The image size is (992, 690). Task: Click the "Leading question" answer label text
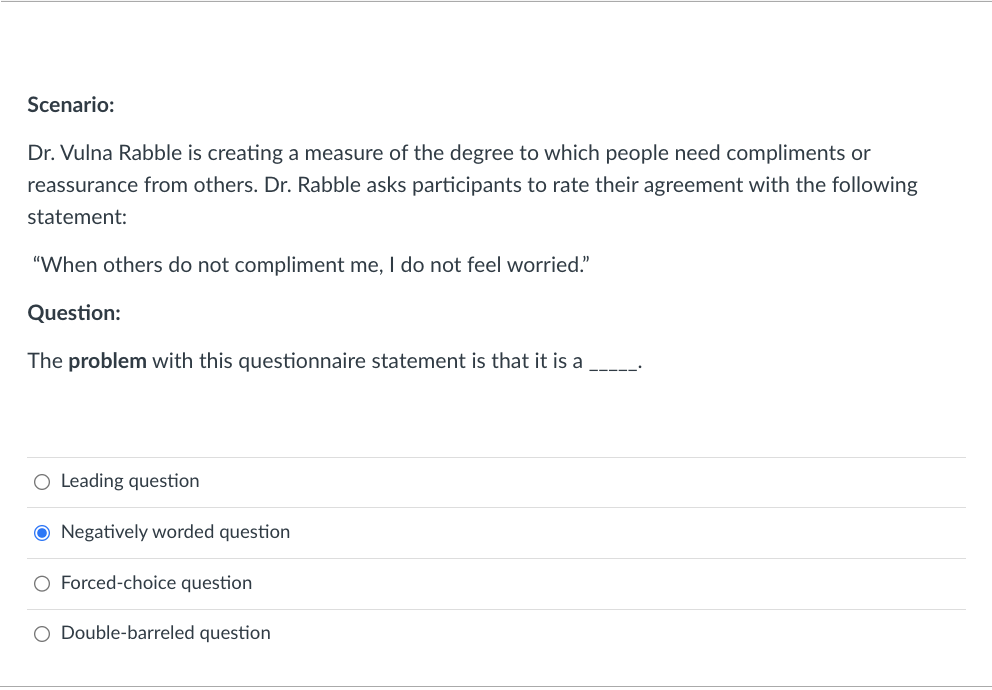click(130, 481)
